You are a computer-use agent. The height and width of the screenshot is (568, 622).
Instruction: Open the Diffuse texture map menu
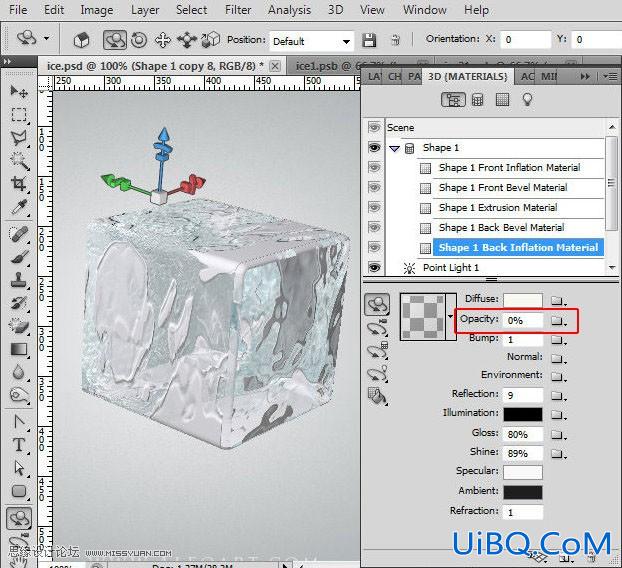tap(559, 301)
